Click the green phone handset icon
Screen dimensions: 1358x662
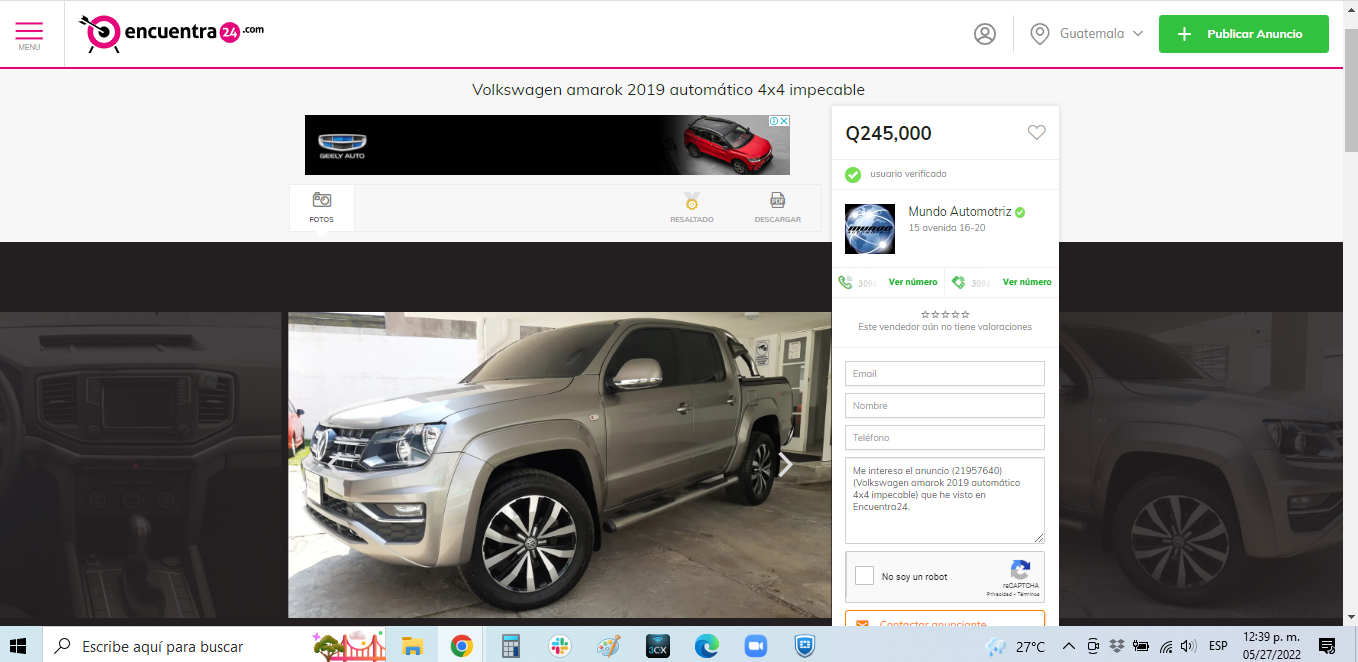tap(845, 283)
